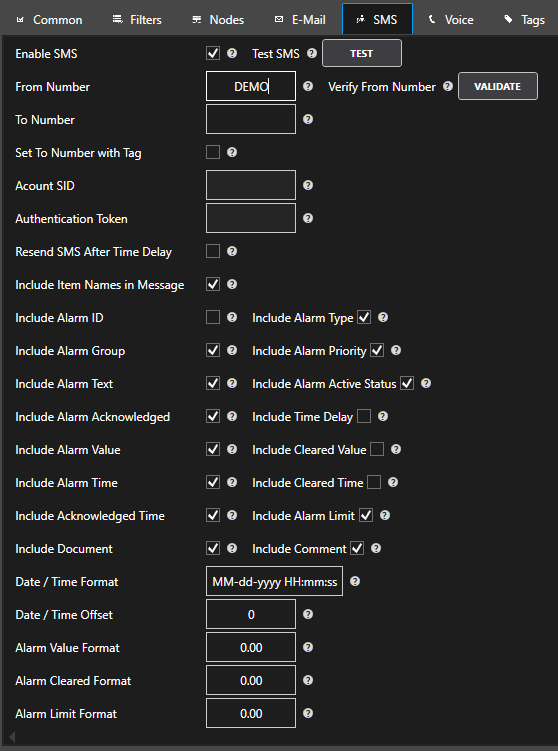Click help icon next to Test SMS
The image size is (558, 751).
[x=312, y=53]
